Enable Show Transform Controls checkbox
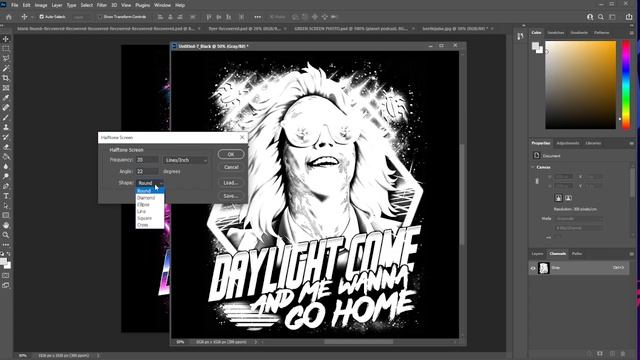This screenshot has width=640, height=360. 100,17
